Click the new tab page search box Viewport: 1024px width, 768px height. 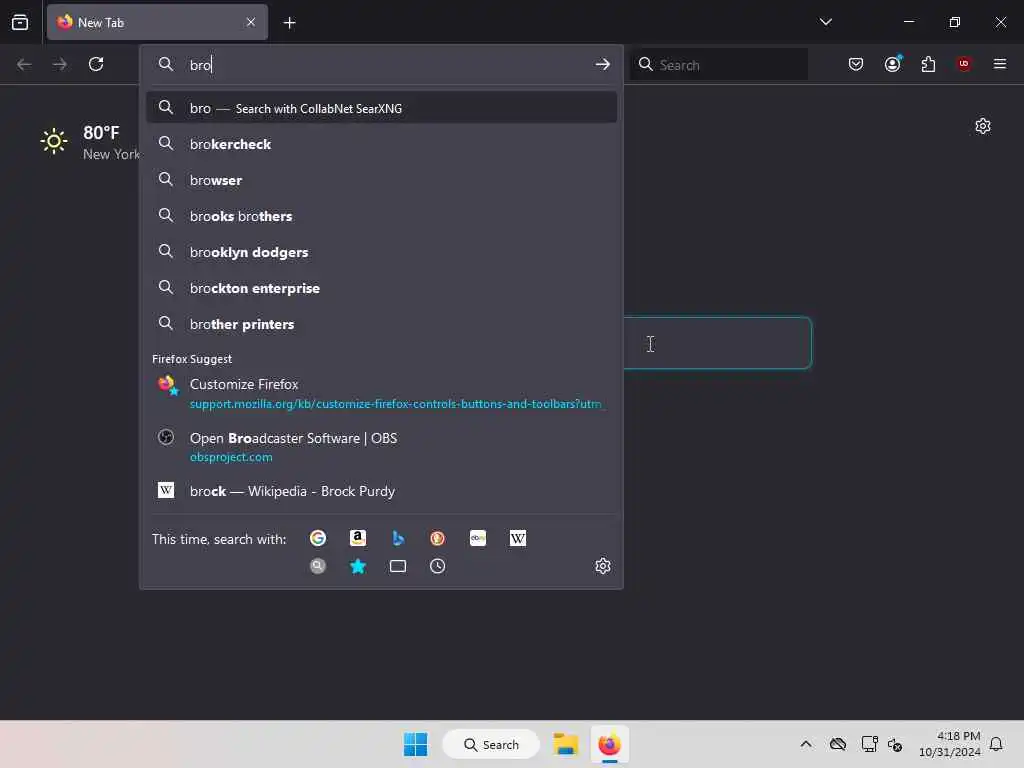[x=717, y=343]
